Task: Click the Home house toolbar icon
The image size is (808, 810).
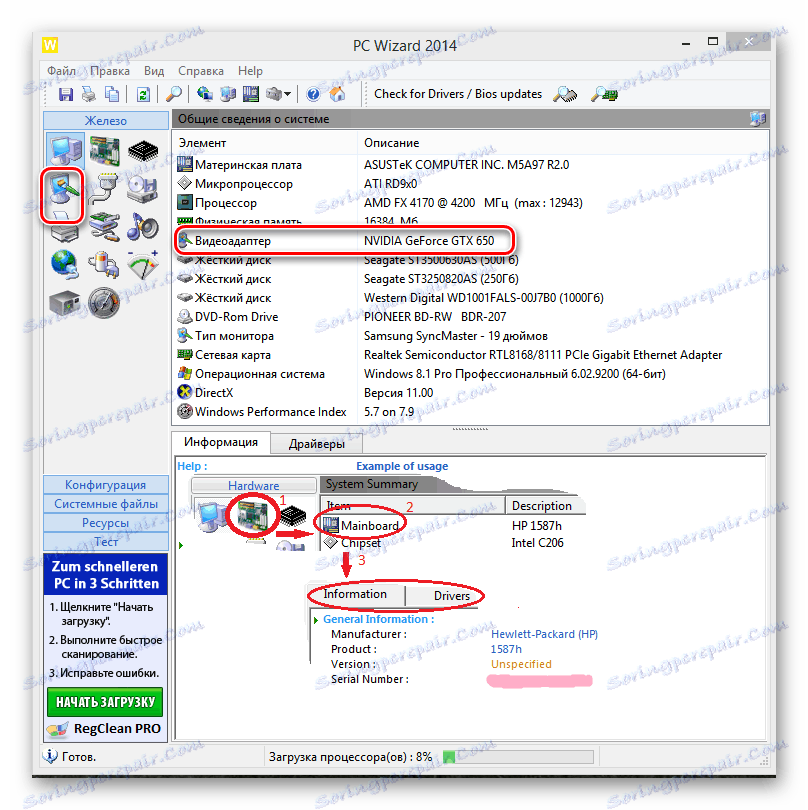Action: pyautogui.click(x=337, y=94)
